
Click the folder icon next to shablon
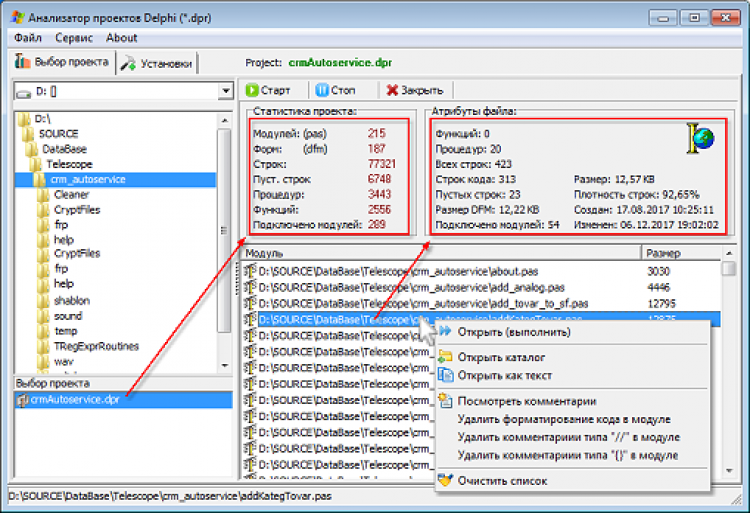point(43,301)
